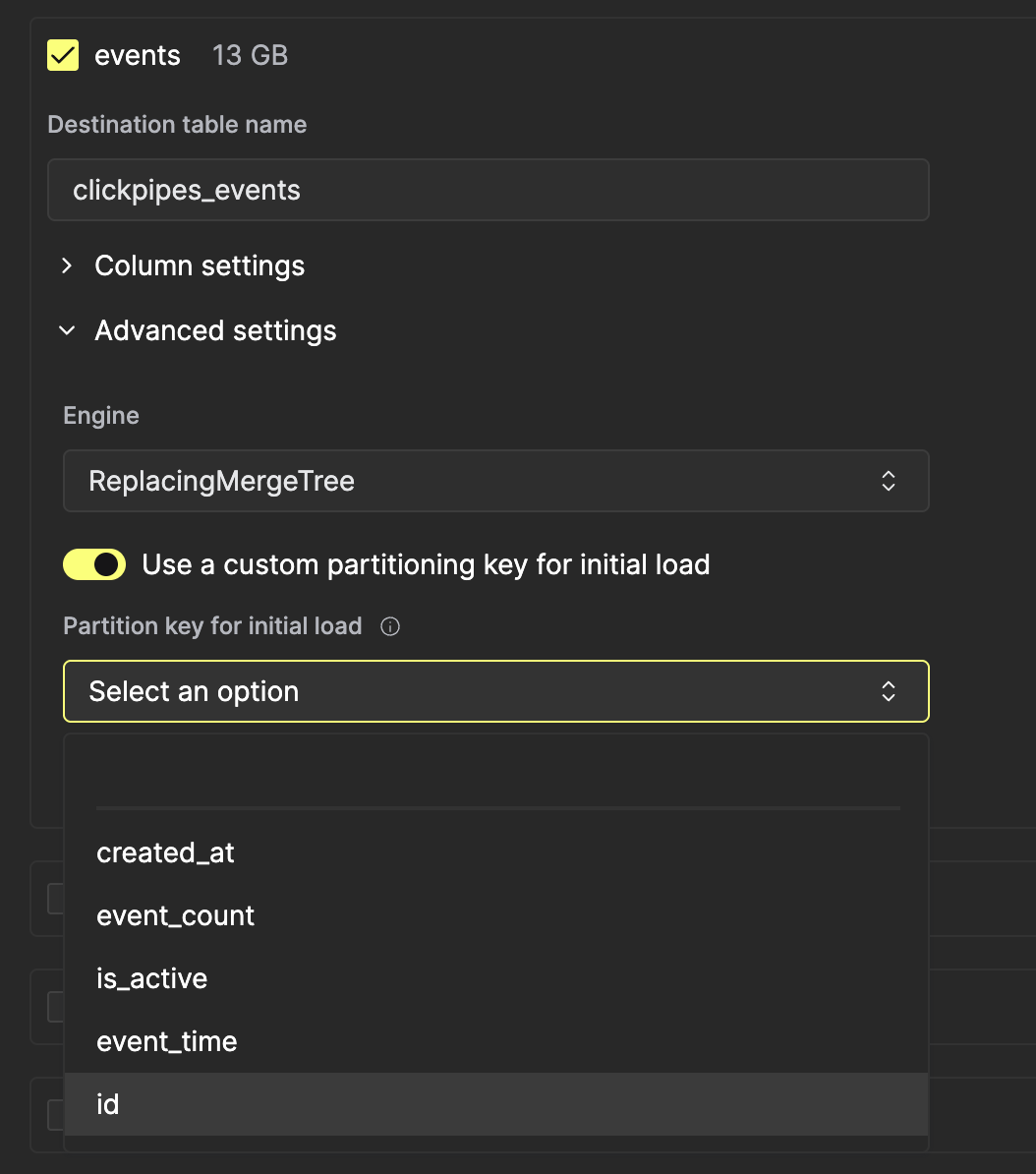This screenshot has height=1174, width=1036.
Task: Click the 13 GB size label next to events
Action: point(250,55)
